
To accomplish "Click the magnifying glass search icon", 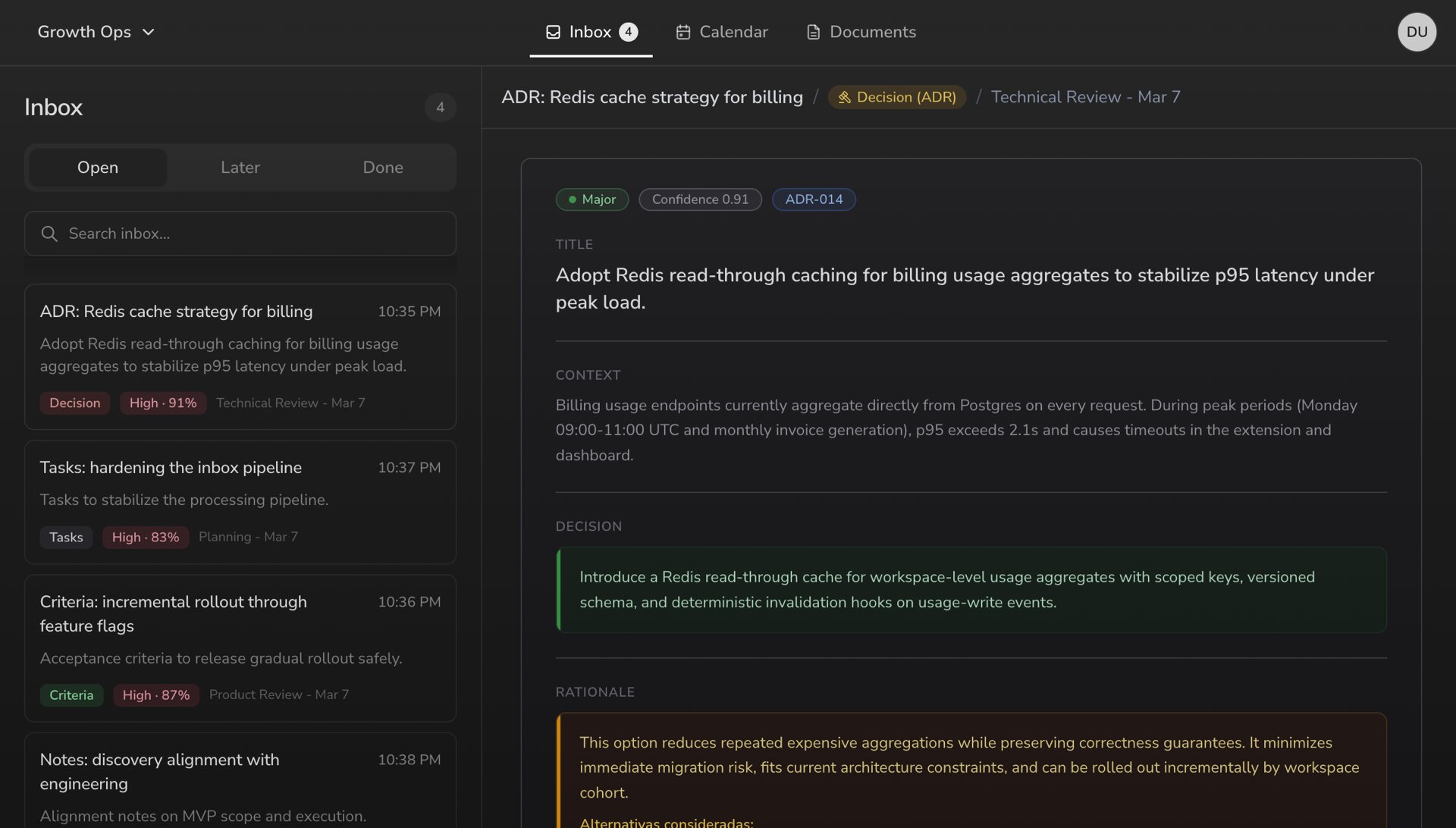I will (49, 234).
